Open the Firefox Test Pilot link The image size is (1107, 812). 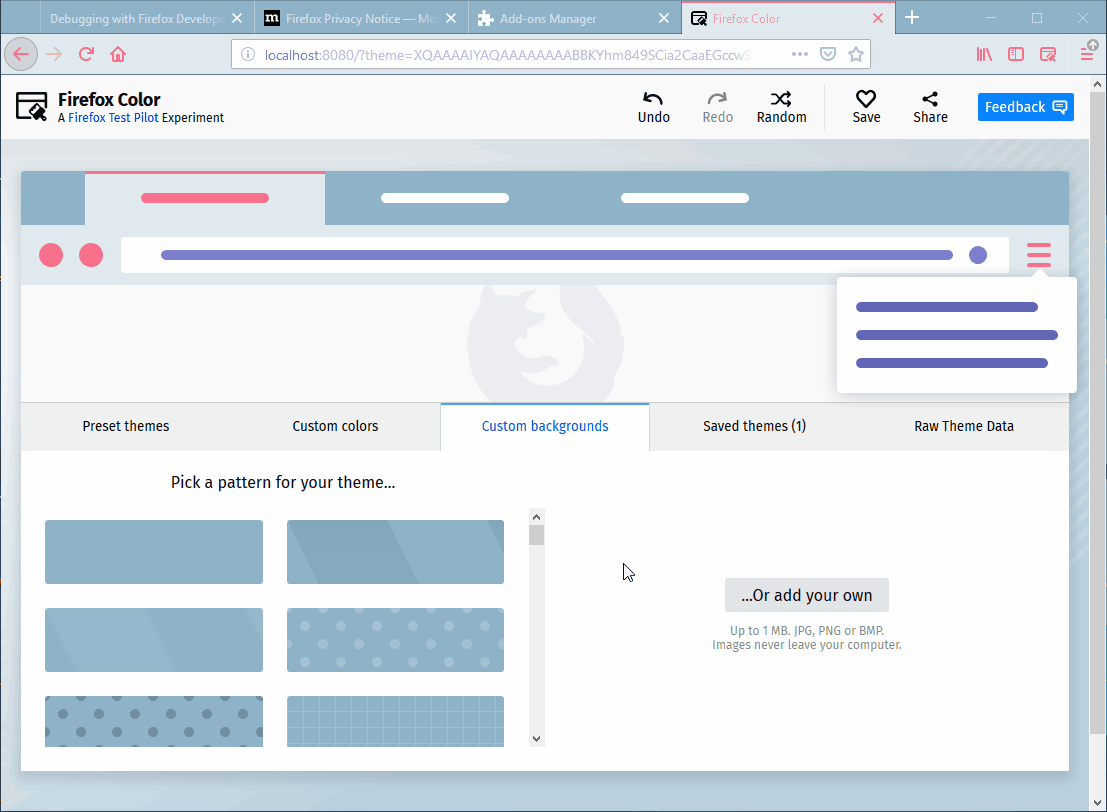pos(113,118)
